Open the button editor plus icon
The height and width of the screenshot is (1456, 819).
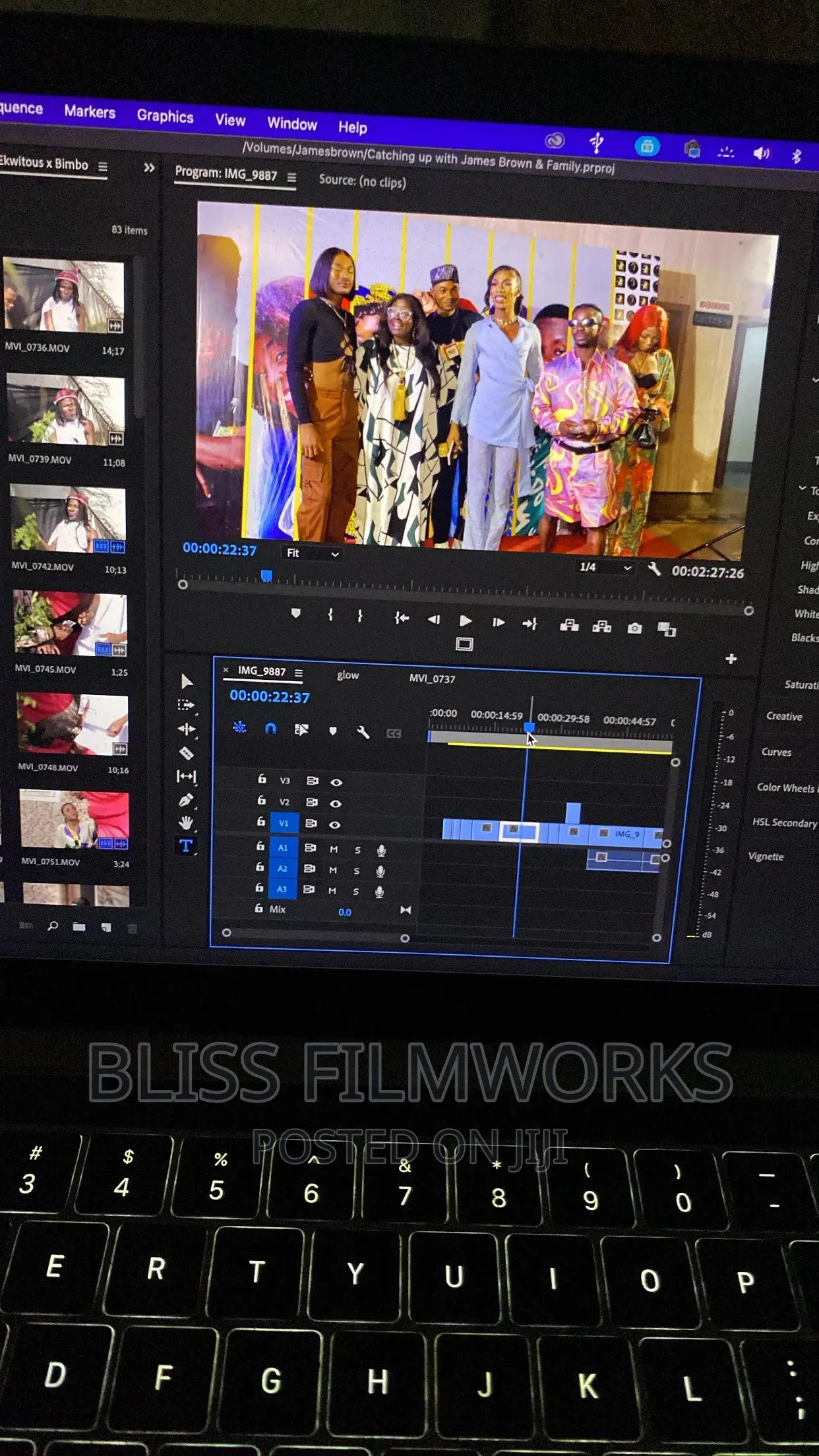coord(731,658)
